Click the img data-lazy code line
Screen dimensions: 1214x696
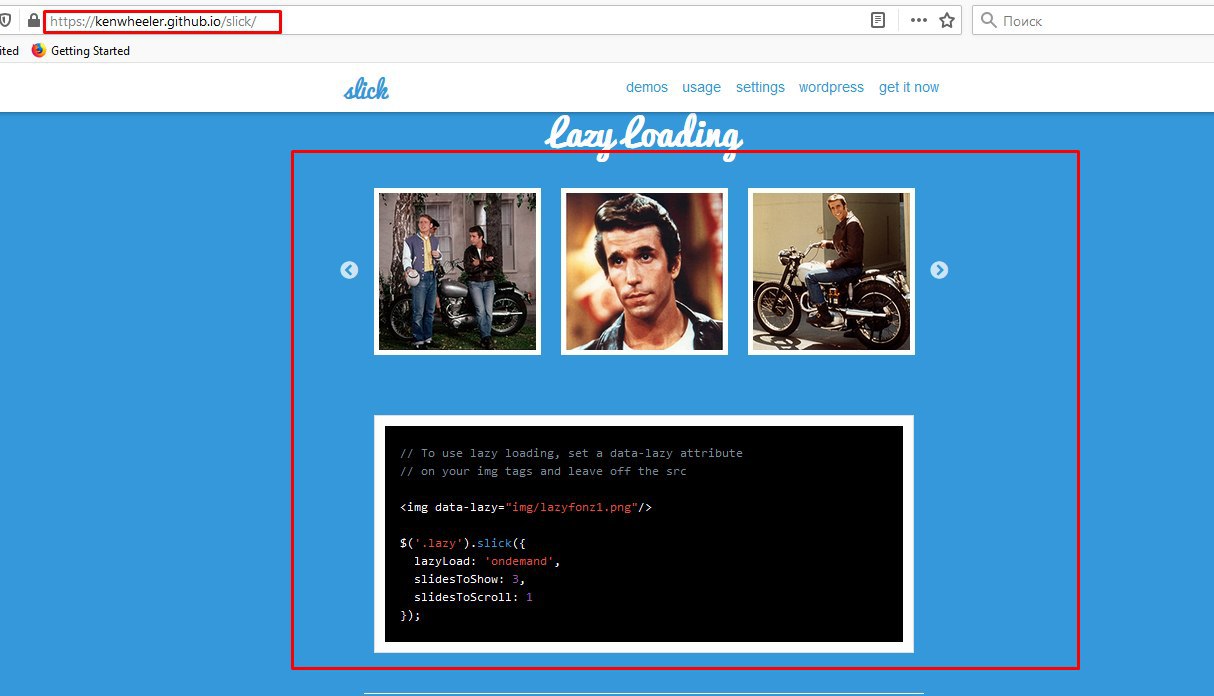(526, 507)
